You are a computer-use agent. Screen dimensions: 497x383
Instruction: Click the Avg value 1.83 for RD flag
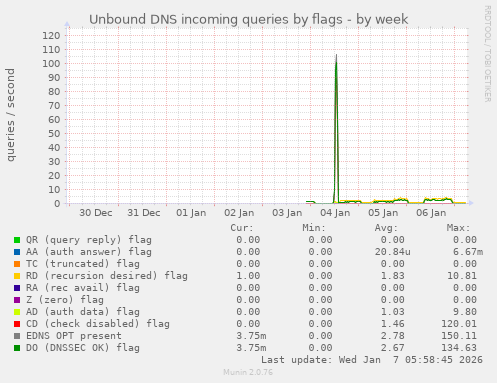393,276
